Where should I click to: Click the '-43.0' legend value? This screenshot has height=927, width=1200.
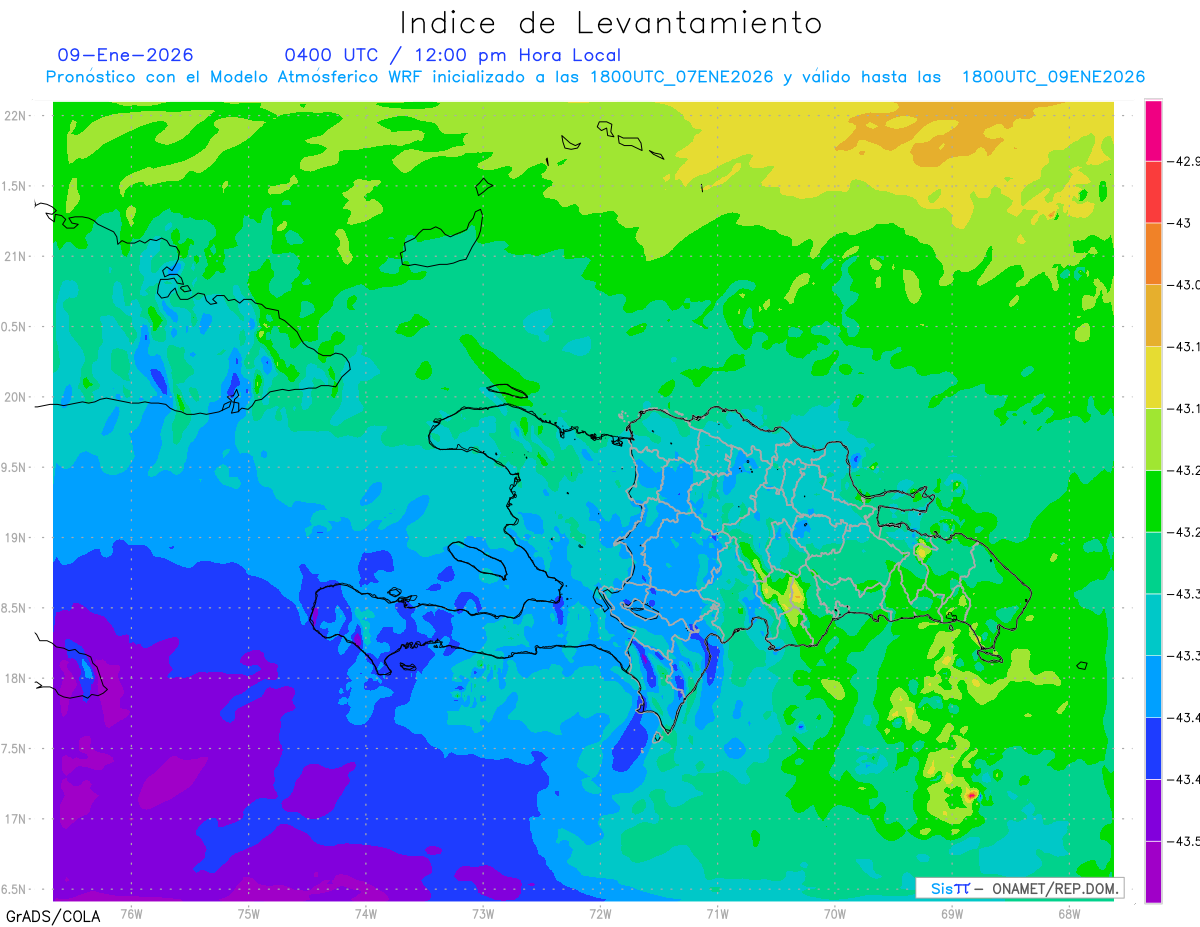1183,285
